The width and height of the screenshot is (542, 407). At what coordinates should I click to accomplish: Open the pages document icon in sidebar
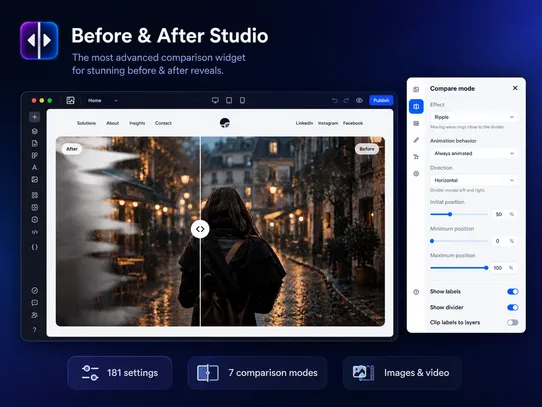click(x=35, y=143)
